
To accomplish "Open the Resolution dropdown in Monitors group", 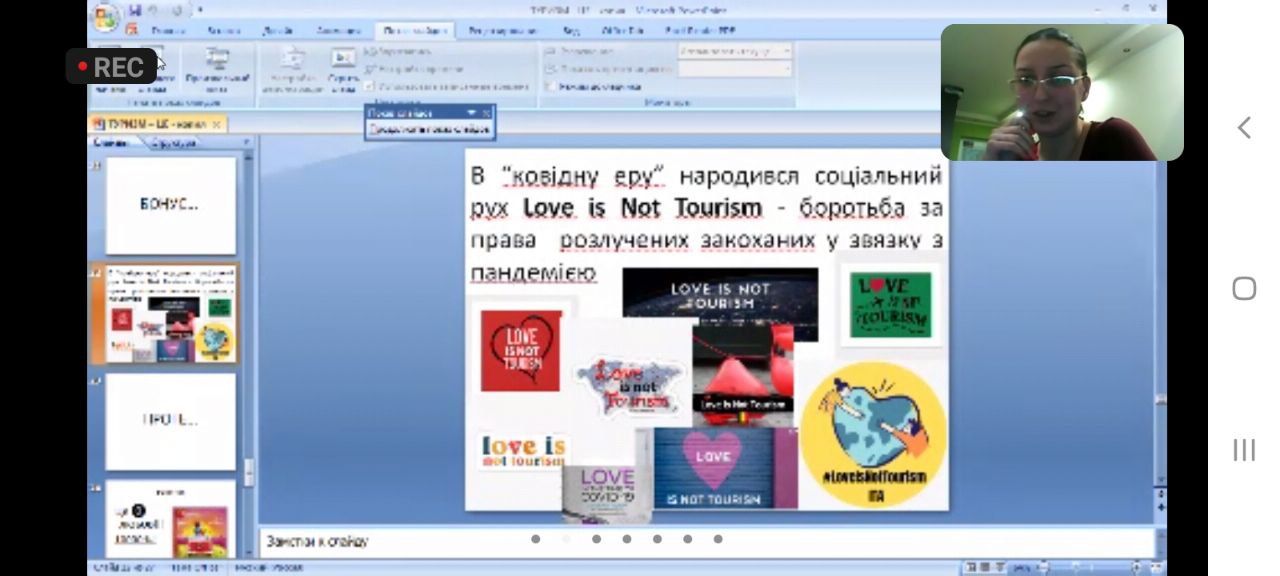I will 734,50.
